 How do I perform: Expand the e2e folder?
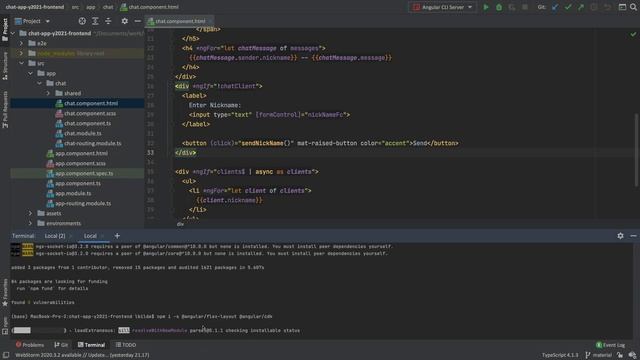tap(22, 43)
